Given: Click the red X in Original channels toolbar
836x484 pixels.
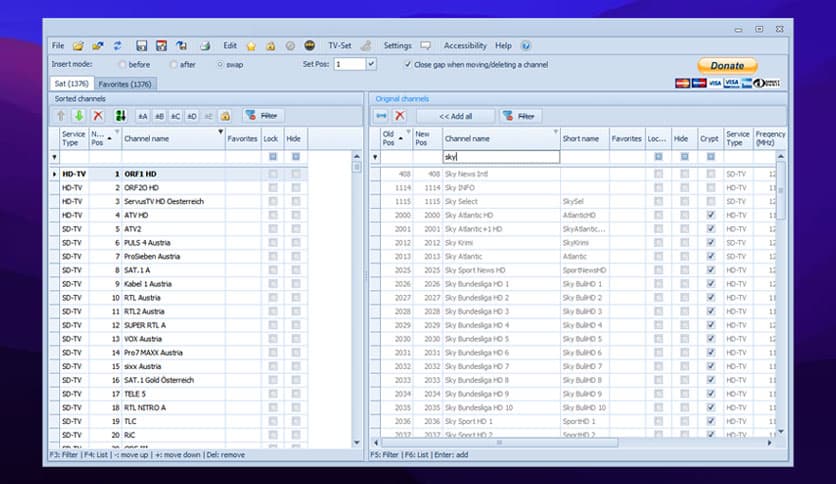Looking at the screenshot, I should pyautogui.click(x=400, y=116).
